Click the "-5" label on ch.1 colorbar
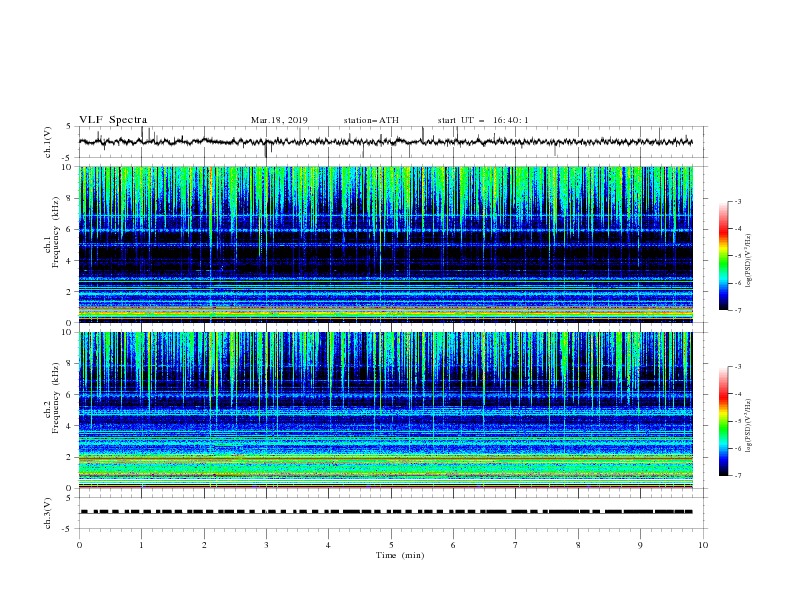 tap(738, 256)
